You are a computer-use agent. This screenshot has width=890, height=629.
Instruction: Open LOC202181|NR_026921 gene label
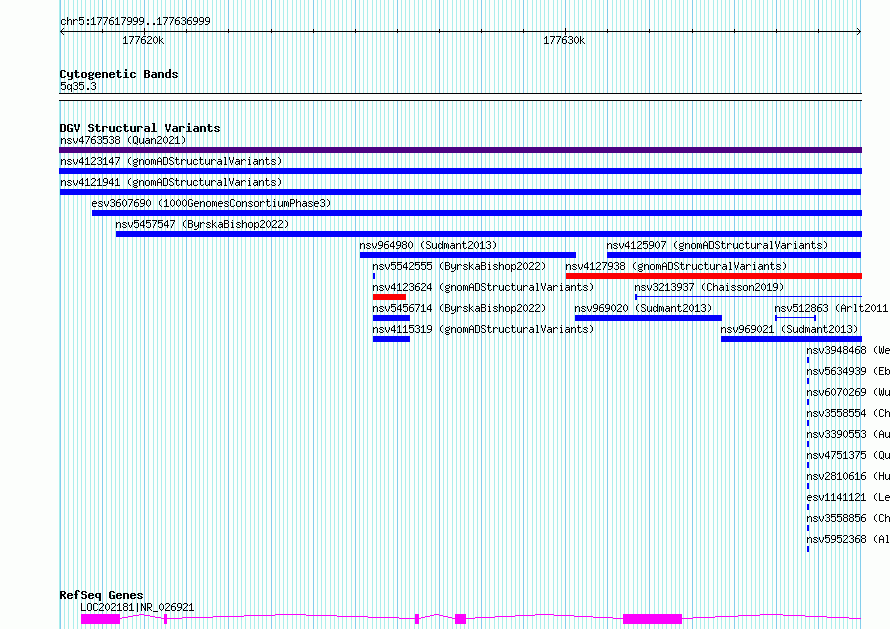pyautogui.click(x=137, y=607)
